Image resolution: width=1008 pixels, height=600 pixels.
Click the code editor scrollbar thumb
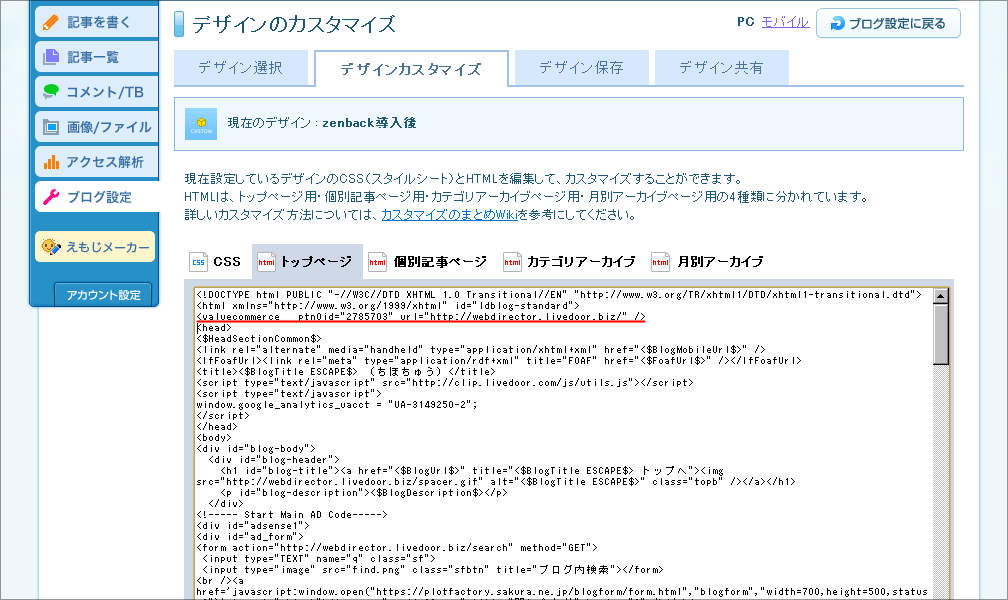tap(940, 334)
